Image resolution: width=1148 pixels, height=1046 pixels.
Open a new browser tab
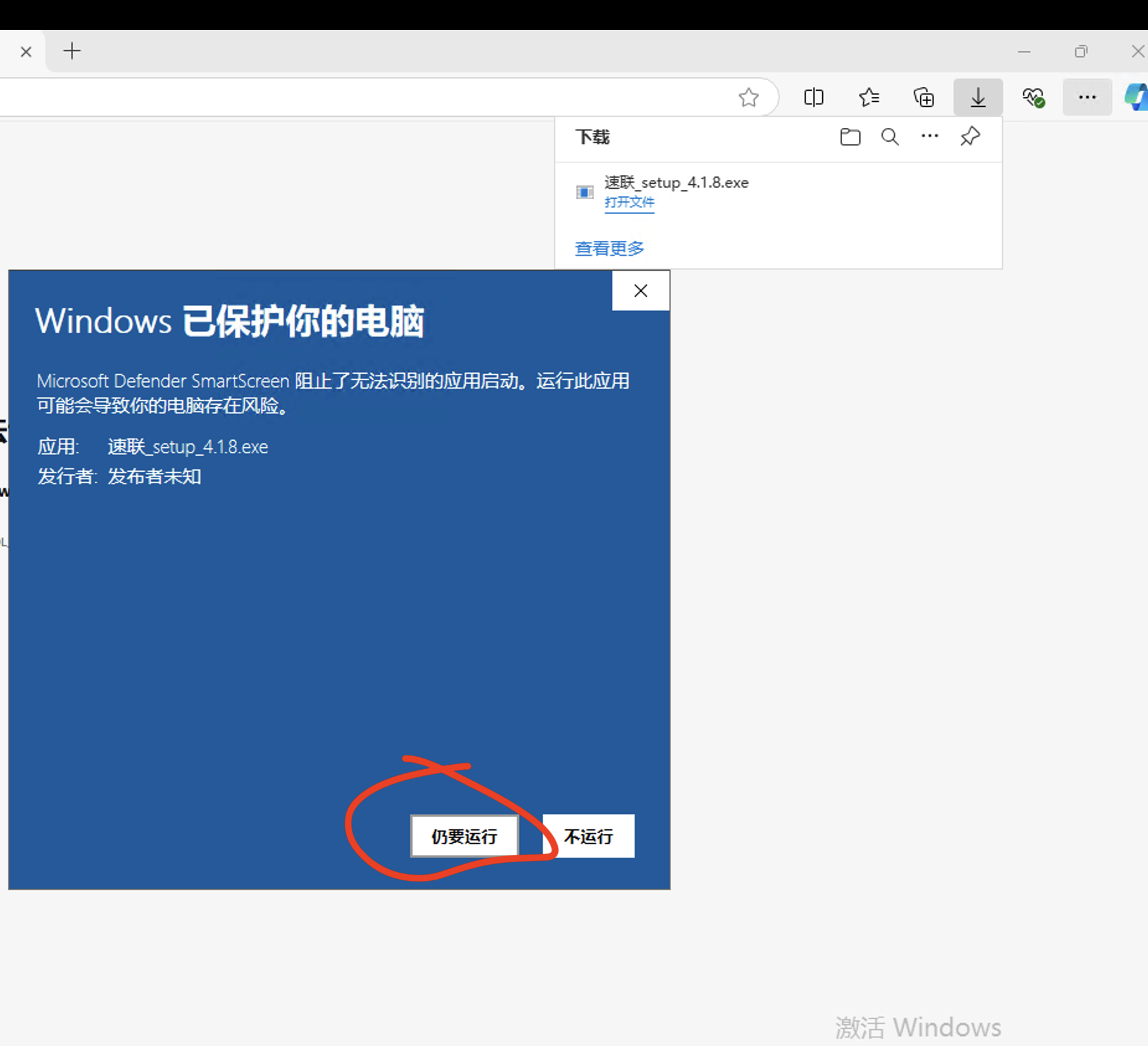click(72, 51)
